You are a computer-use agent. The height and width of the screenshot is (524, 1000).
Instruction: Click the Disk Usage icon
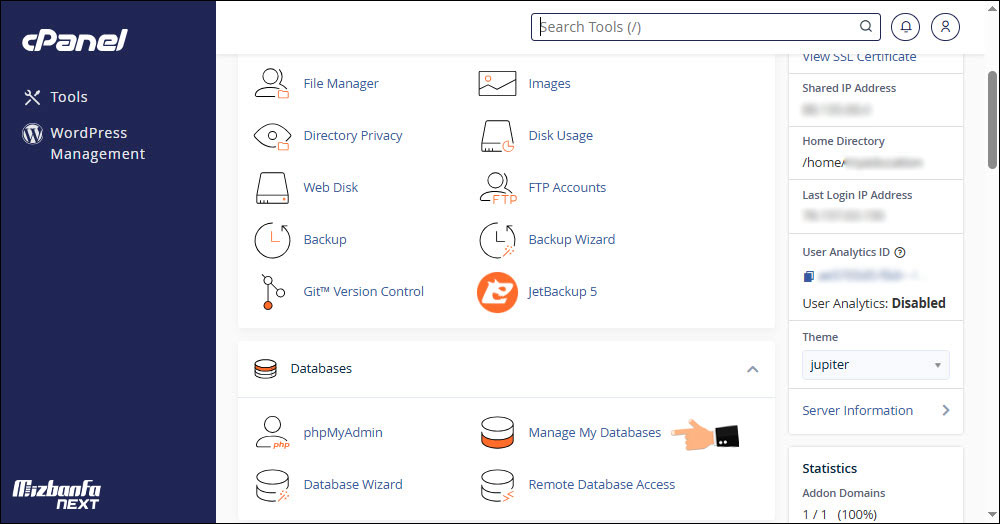click(497, 136)
